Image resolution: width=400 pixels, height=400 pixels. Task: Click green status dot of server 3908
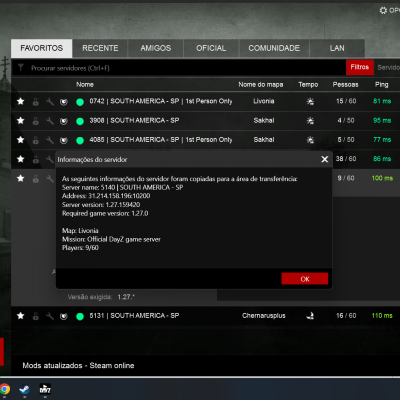(80, 121)
